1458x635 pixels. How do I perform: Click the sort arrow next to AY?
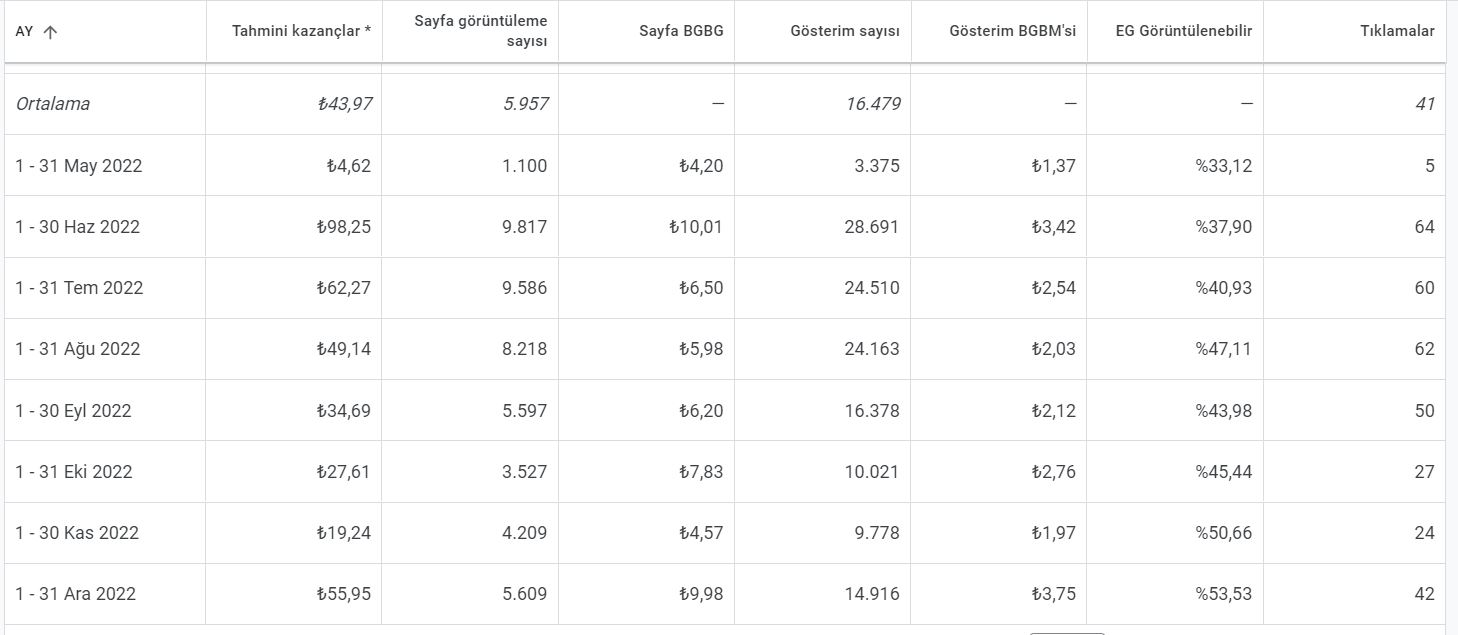tap(50, 31)
